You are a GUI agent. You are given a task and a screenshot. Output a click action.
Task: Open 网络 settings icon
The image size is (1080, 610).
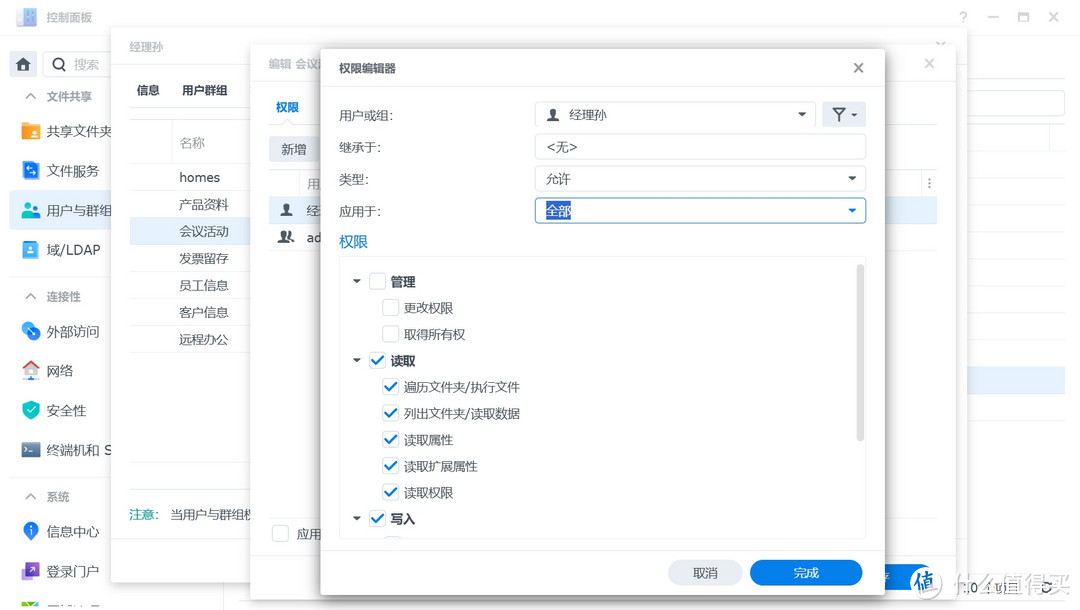31,371
